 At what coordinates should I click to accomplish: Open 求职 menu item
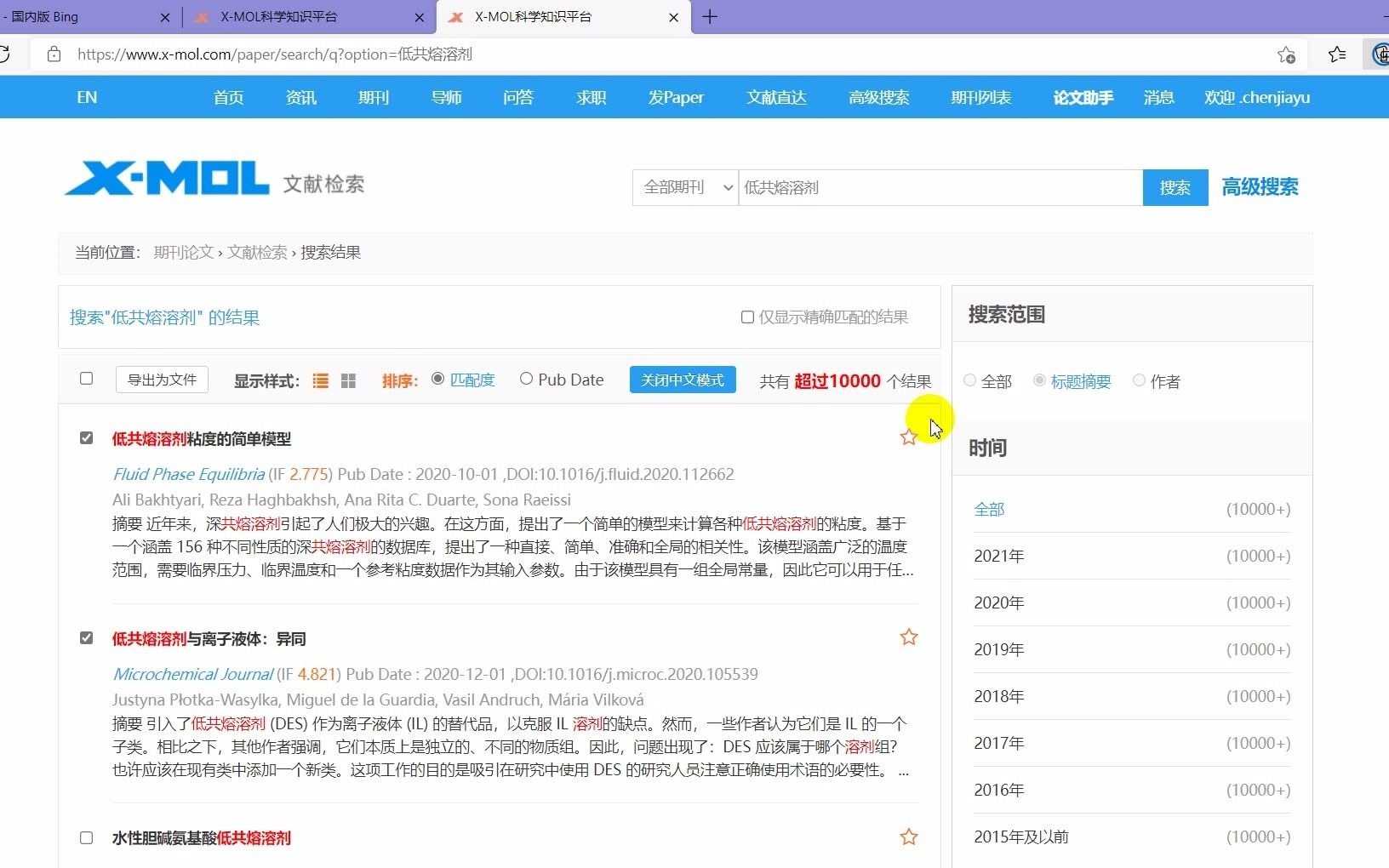point(592,97)
